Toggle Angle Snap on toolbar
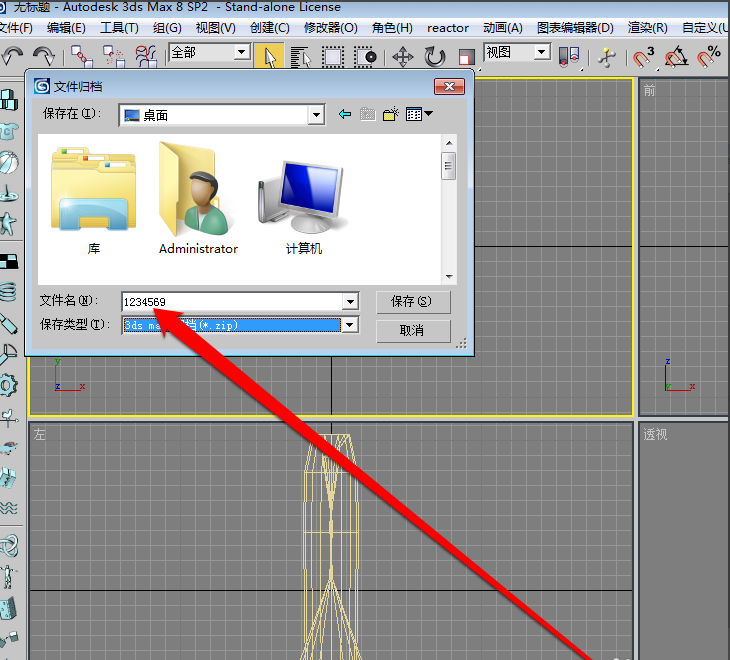 (676, 57)
